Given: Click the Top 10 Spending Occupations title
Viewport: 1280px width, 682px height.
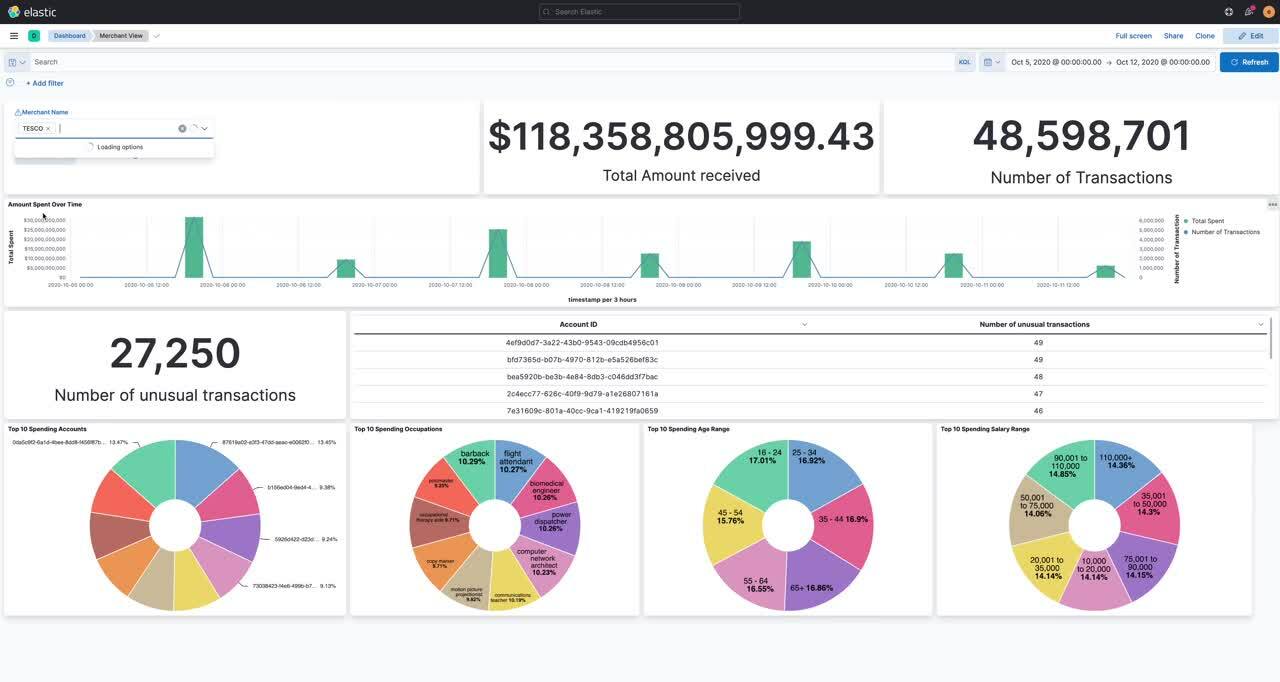Looking at the screenshot, I should coord(398,429).
